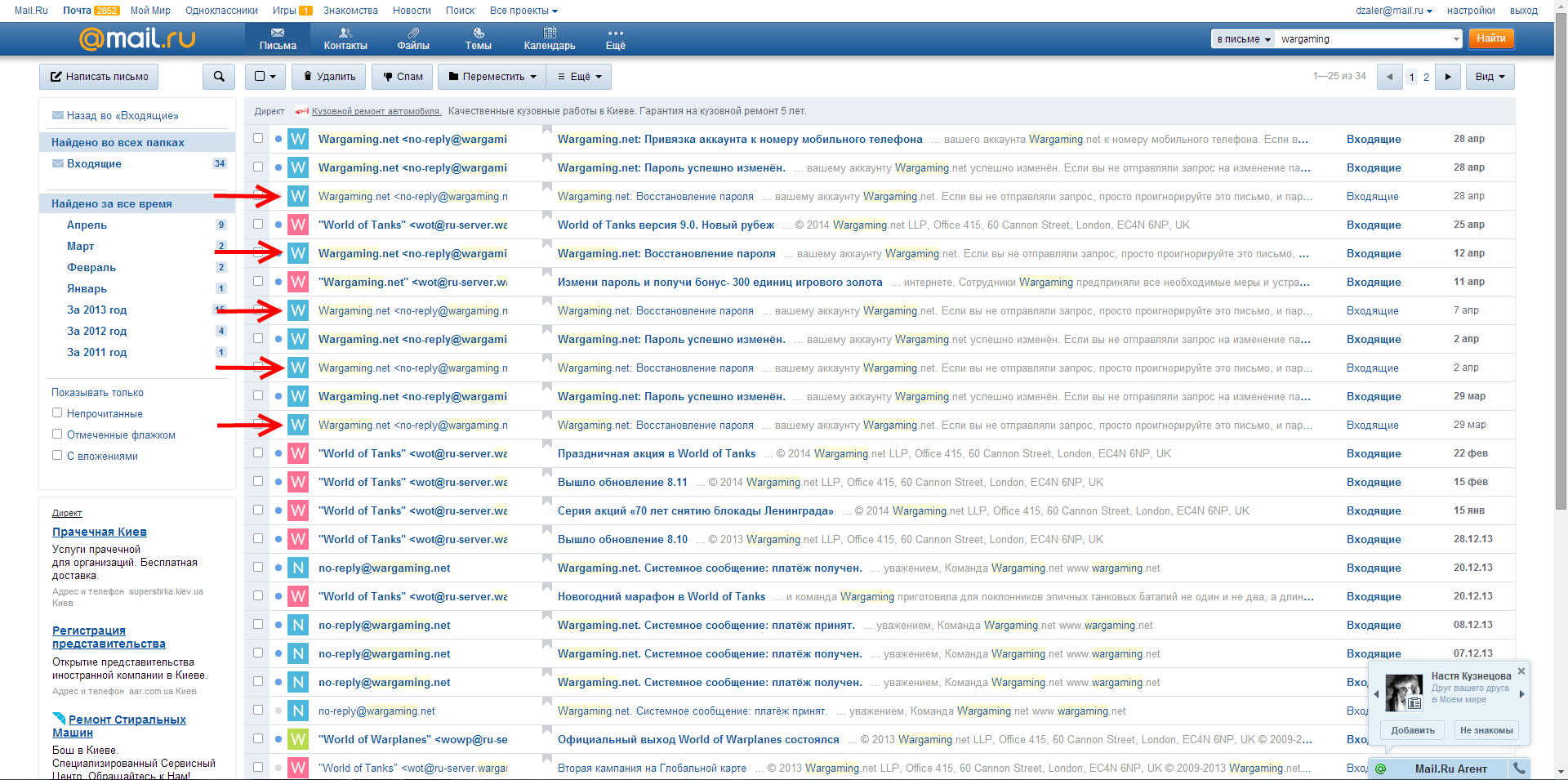Image resolution: width=1568 pixels, height=780 pixels.
Task: Open the Календарь tab
Action: click(550, 39)
